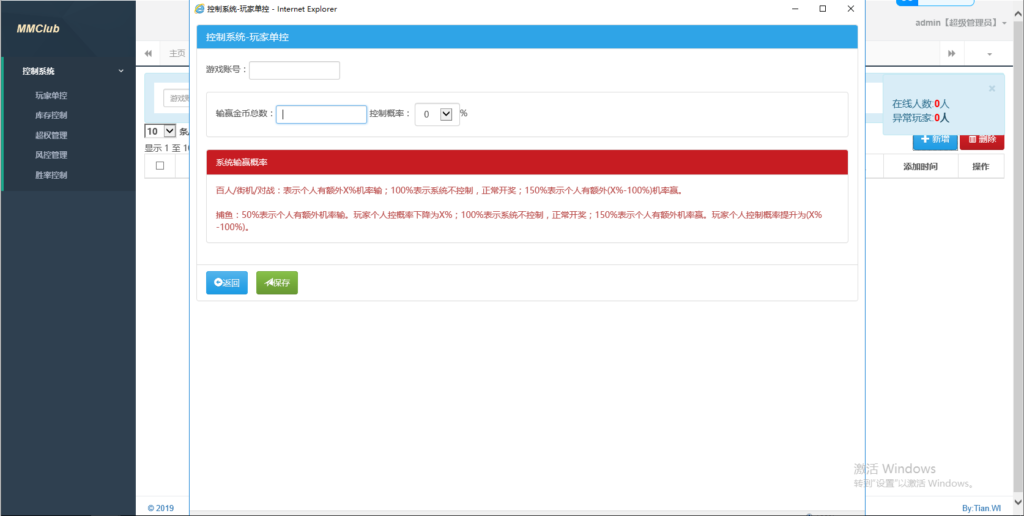Image resolution: width=1024 pixels, height=516 pixels.
Task: Select 风控管理 in the sidebar
Action: [51, 155]
